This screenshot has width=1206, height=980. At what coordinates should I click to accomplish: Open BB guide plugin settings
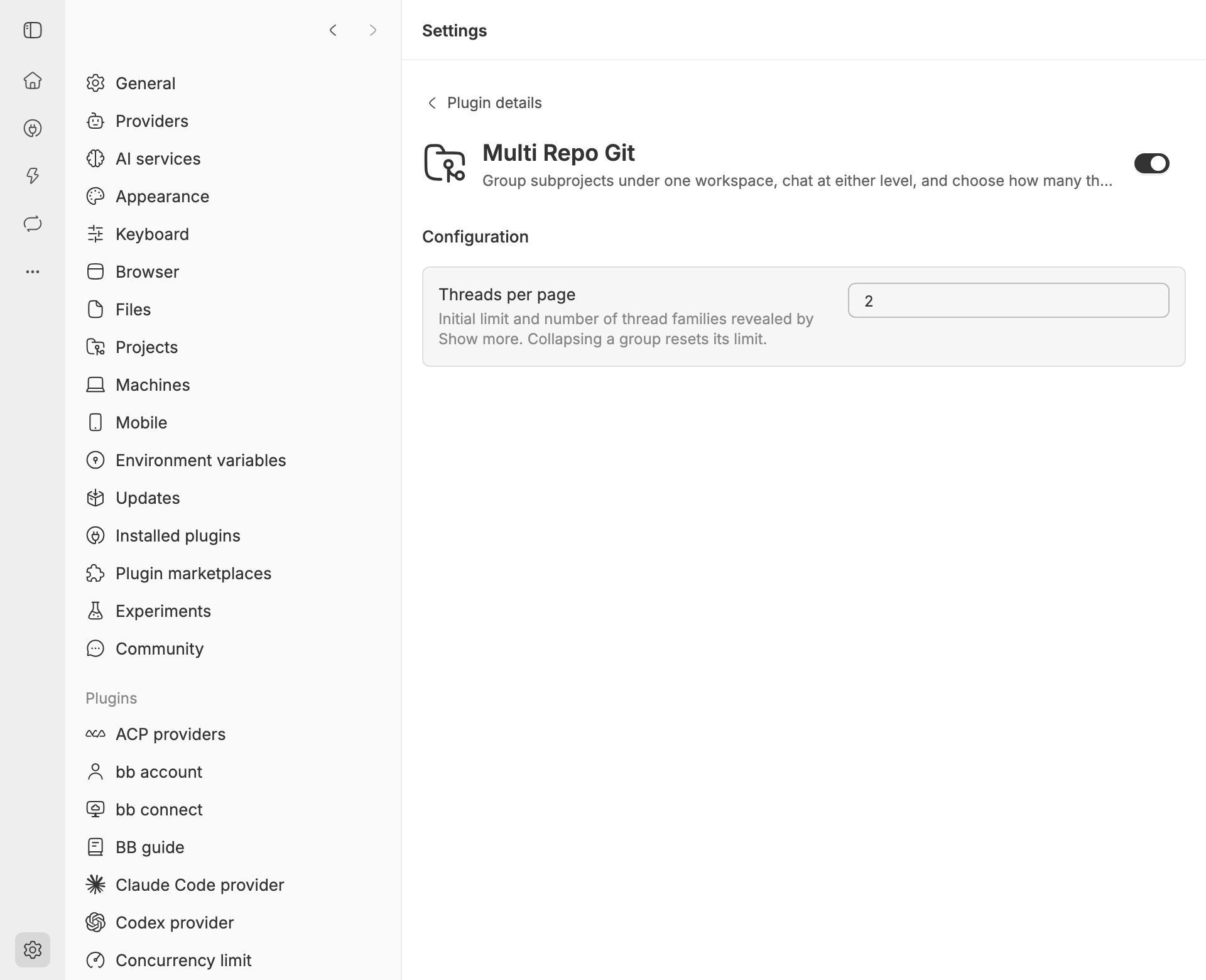(x=233, y=847)
